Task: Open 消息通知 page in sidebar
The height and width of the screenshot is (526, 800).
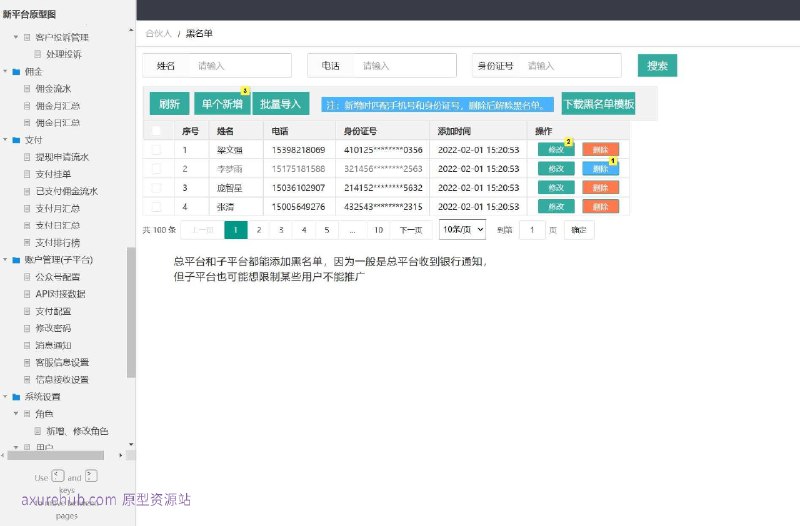Action: 53,345
